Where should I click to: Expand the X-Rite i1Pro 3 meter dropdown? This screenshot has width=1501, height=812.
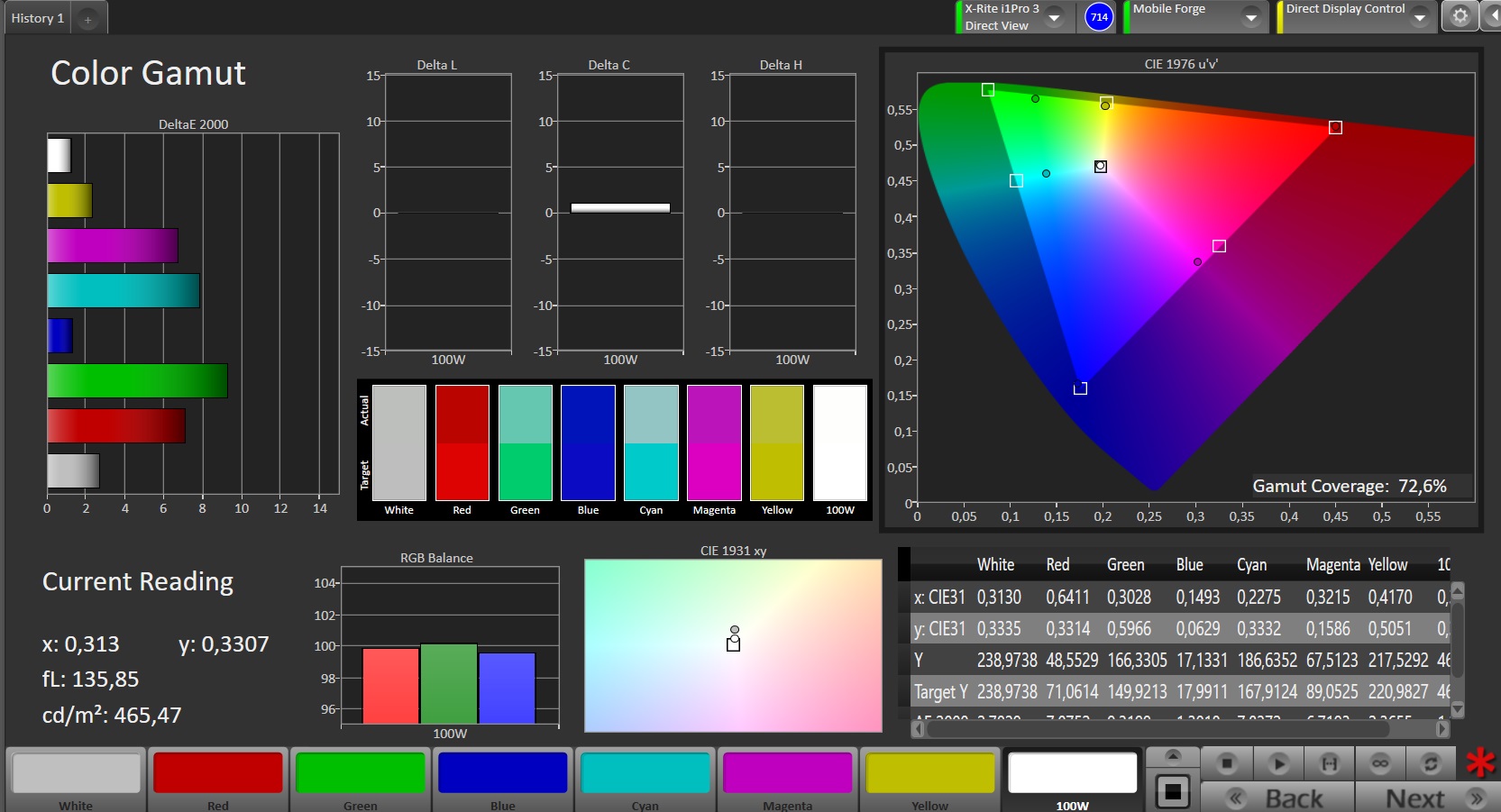[1054, 17]
